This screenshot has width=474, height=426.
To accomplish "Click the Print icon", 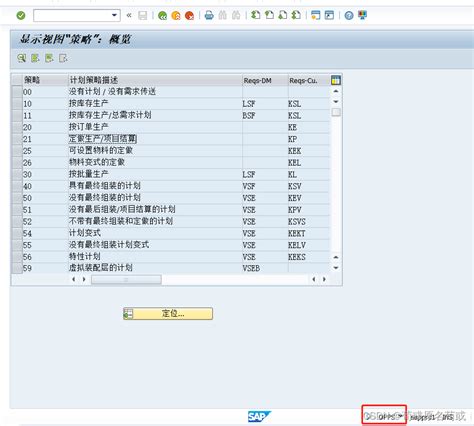I will pyautogui.click(x=209, y=15).
